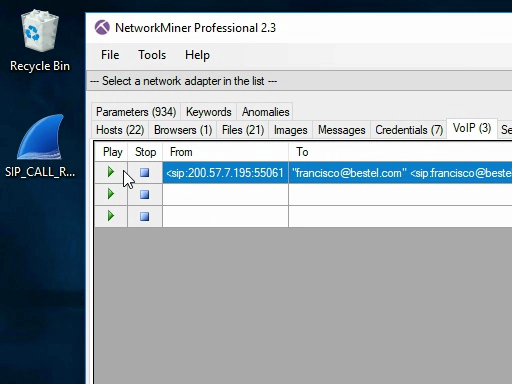Play the first VoIP call from sip:200.57.7.195
Image resolution: width=512 pixels, height=384 pixels.
point(111,172)
